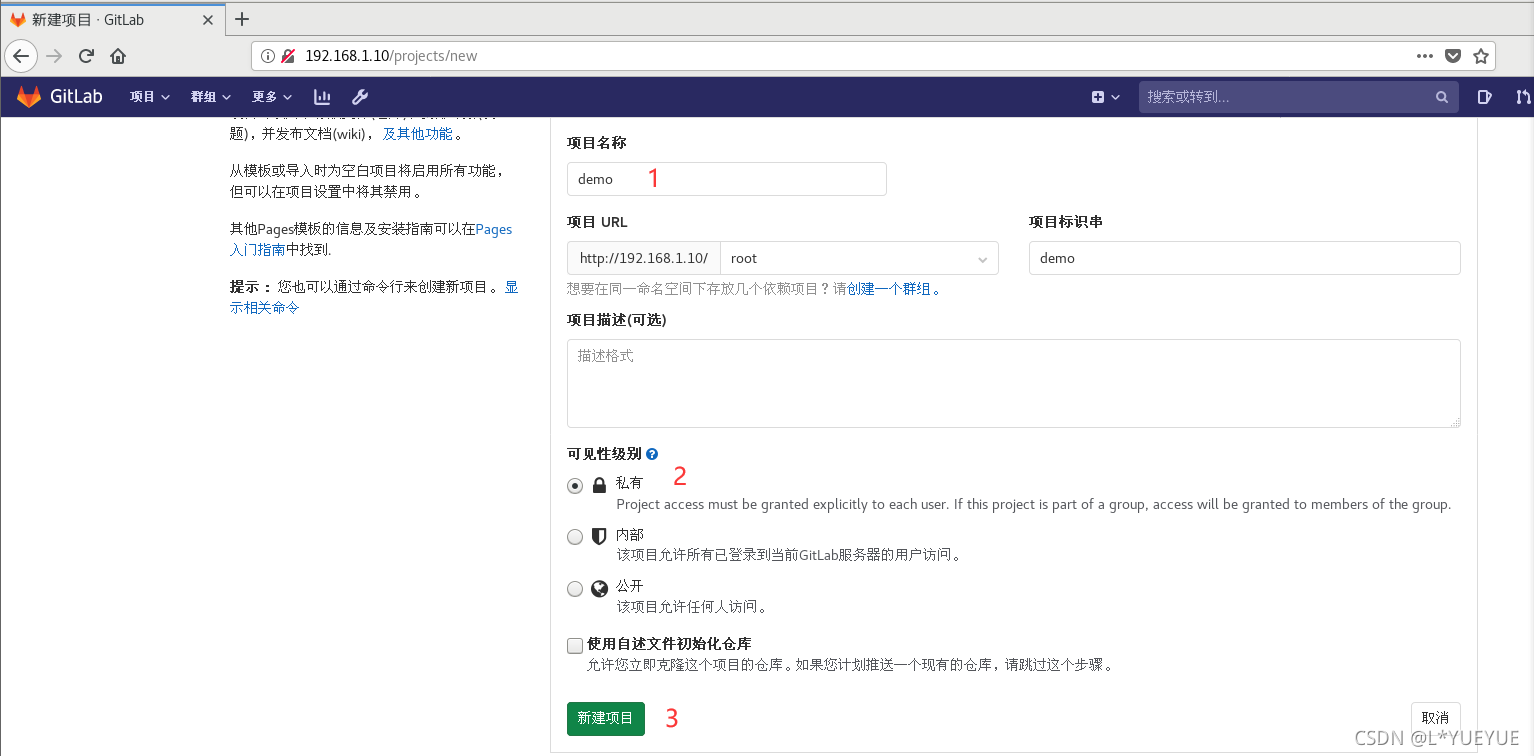
Task: Expand the 更多 navbar dropdown
Action: (272, 97)
